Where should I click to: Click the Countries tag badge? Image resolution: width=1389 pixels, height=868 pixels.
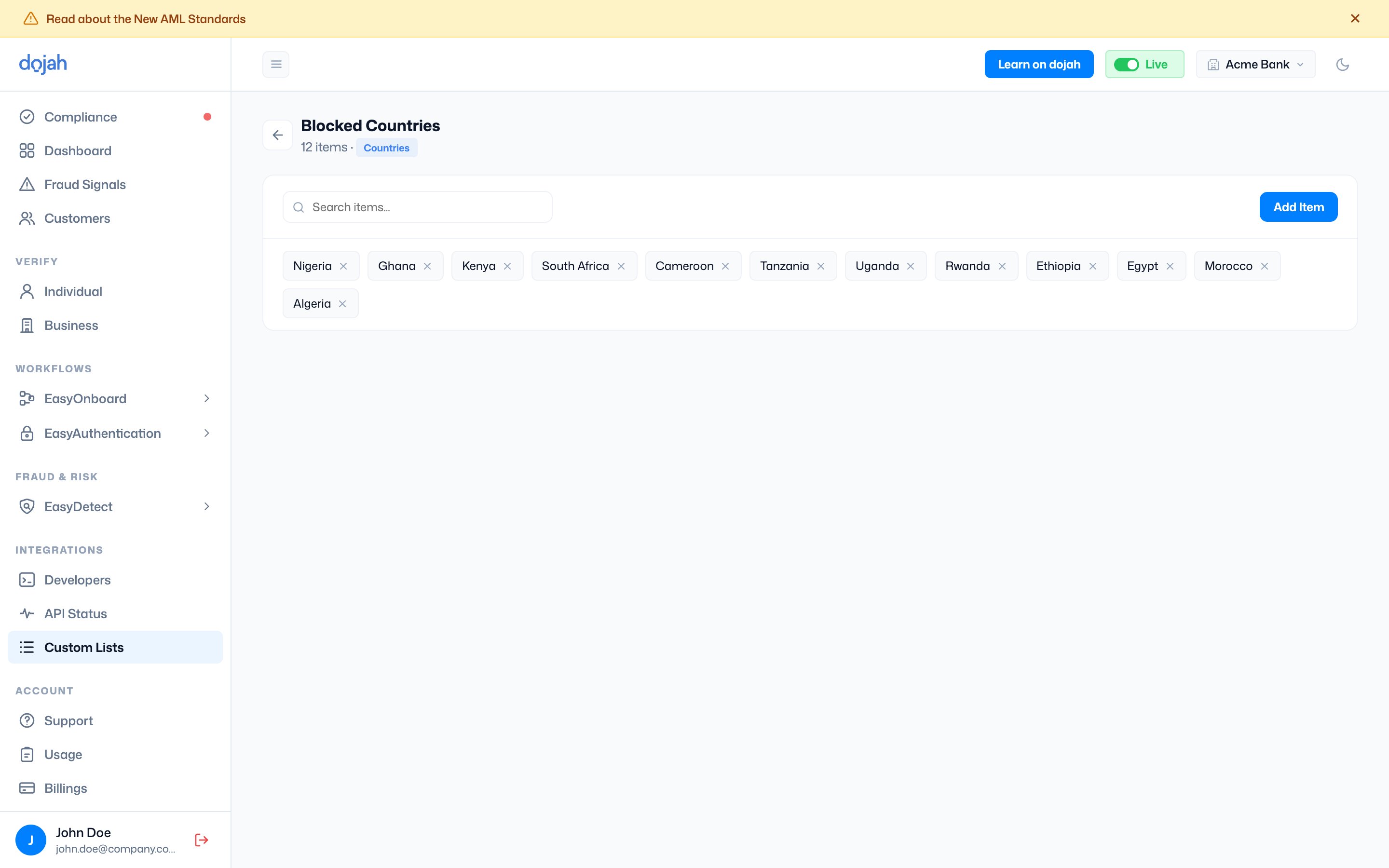point(386,148)
